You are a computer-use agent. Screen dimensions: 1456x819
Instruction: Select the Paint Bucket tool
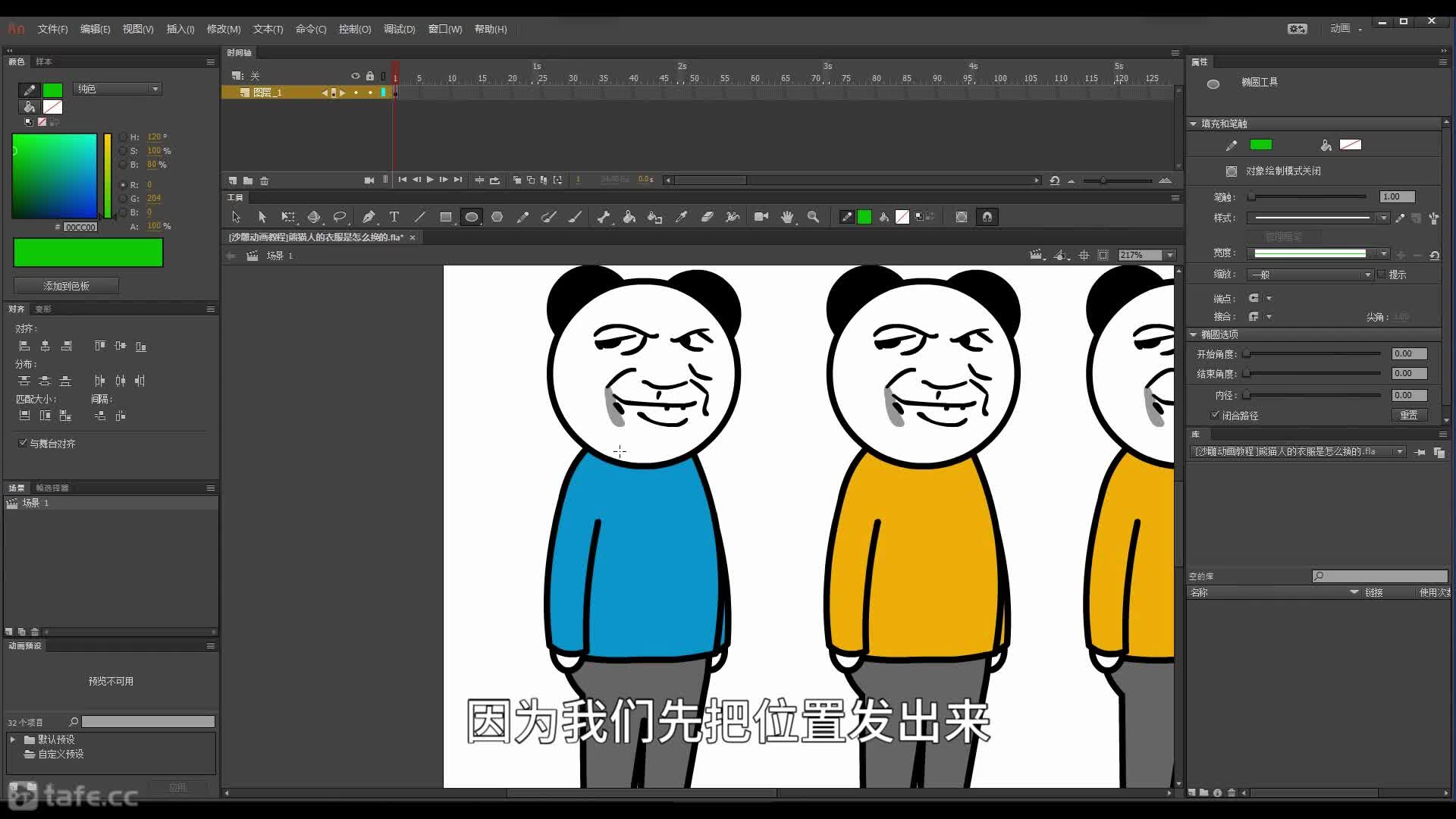[629, 217]
